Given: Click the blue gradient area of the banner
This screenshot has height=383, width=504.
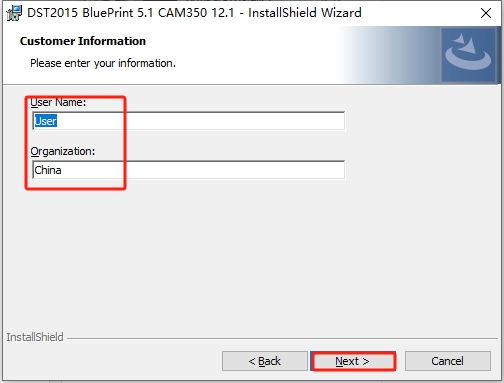Looking at the screenshot, I should (390, 55).
